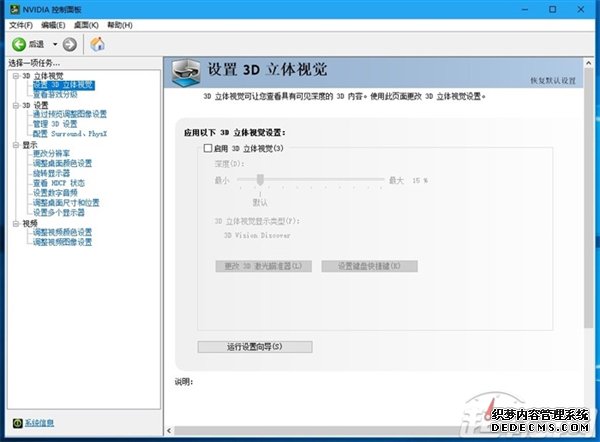This screenshot has width=600, height=442.
Task: Maximize the NVIDIA control panel window
Action: (x=553, y=9)
